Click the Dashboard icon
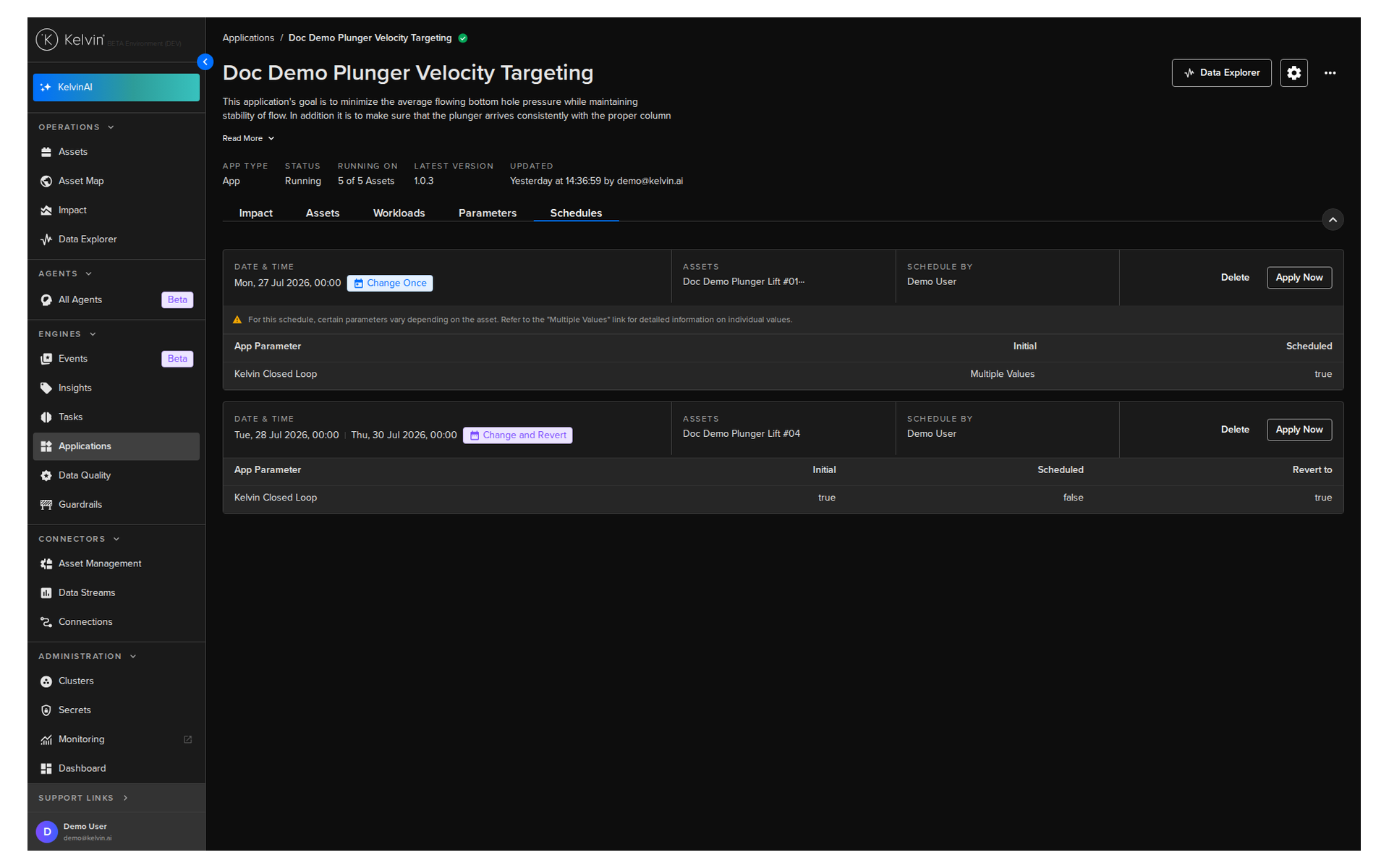 click(x=46, y=769)
